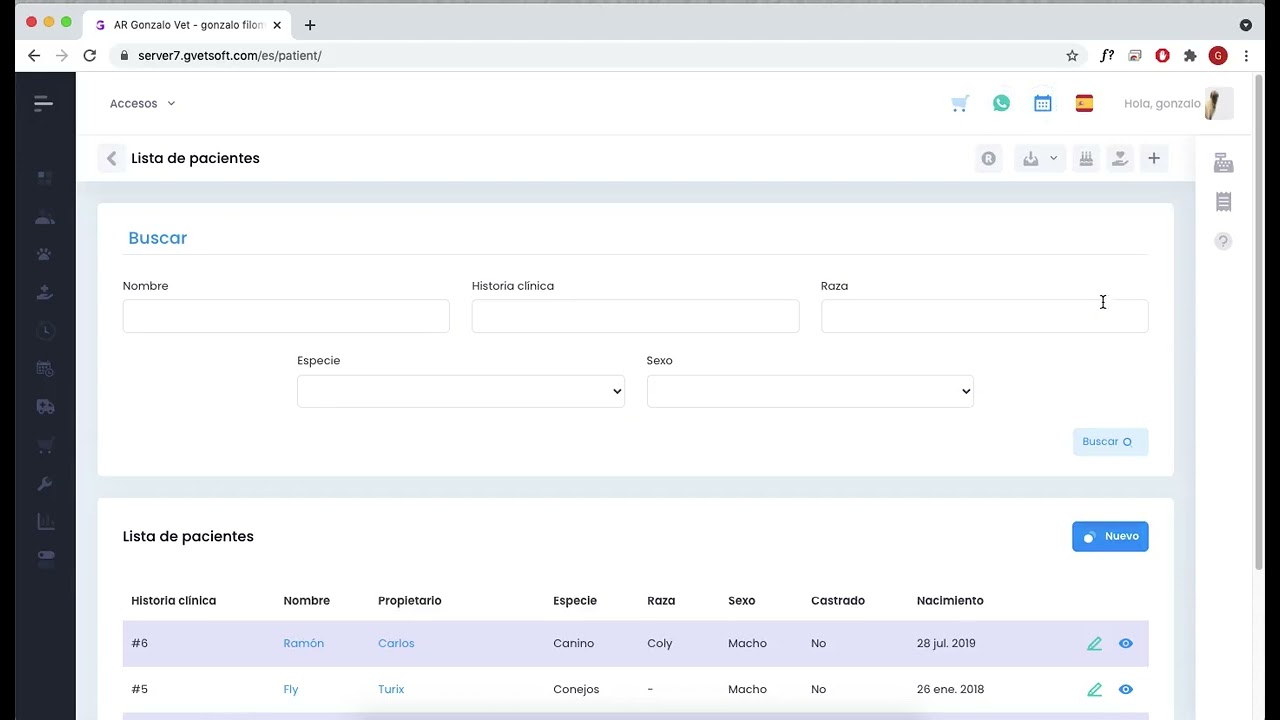Viewport: 1280px width, 720px height.
Task: Bookmark page with star icon
Action: [1072, 56]
